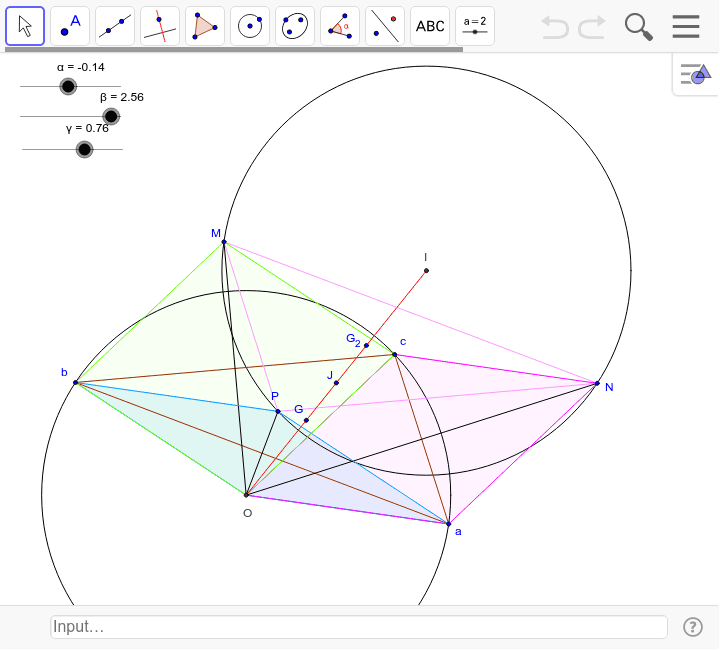Viewport: 720px width, 650px height.
Task: Select point a on the lower circle
Action: pyautogui.click(x=449, y=524)
